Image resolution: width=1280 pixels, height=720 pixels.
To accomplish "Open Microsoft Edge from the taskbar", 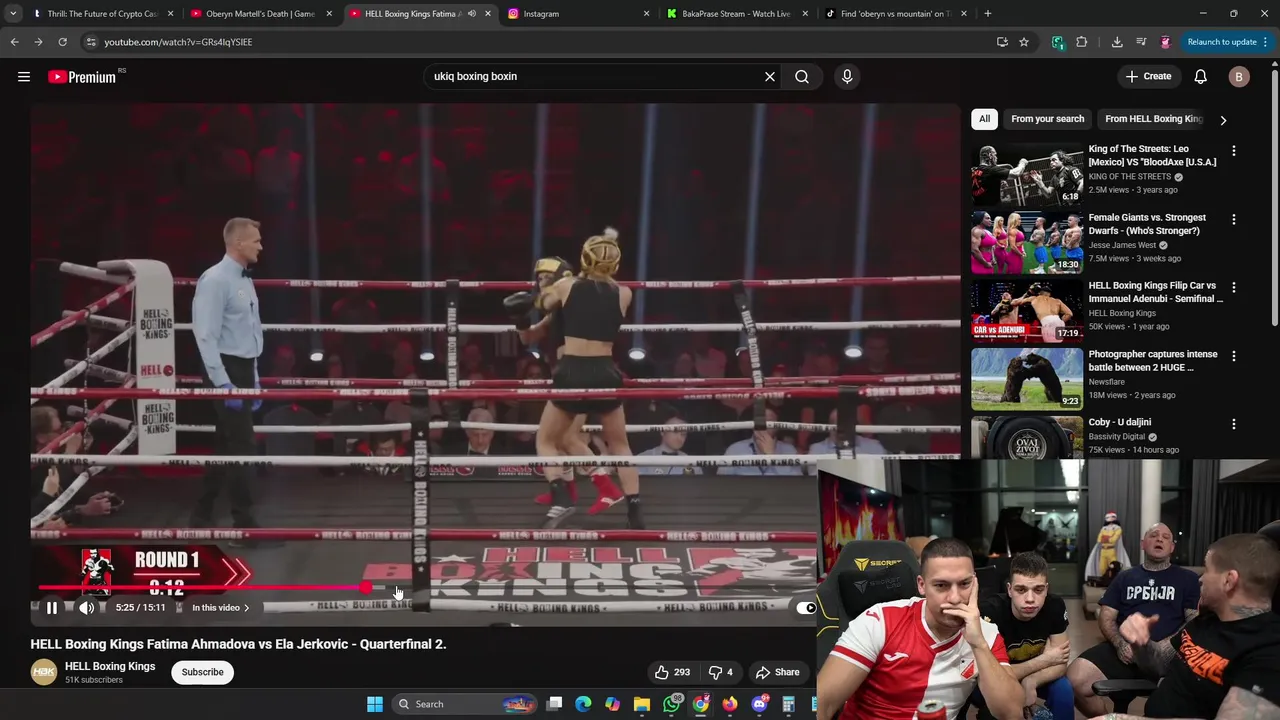I will pyautogui.click(x=584, y=704).
